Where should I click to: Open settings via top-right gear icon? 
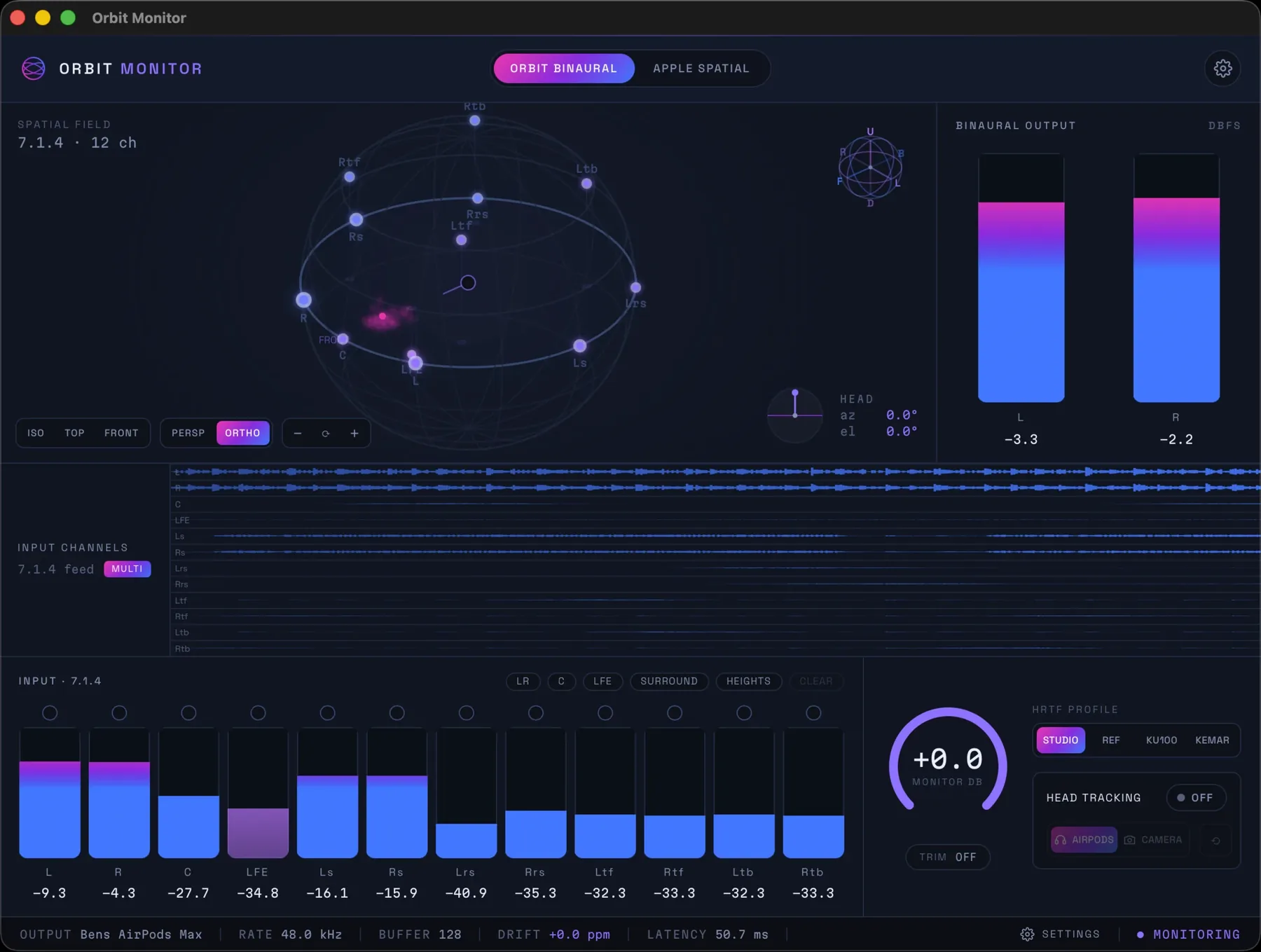[1222, 68]
